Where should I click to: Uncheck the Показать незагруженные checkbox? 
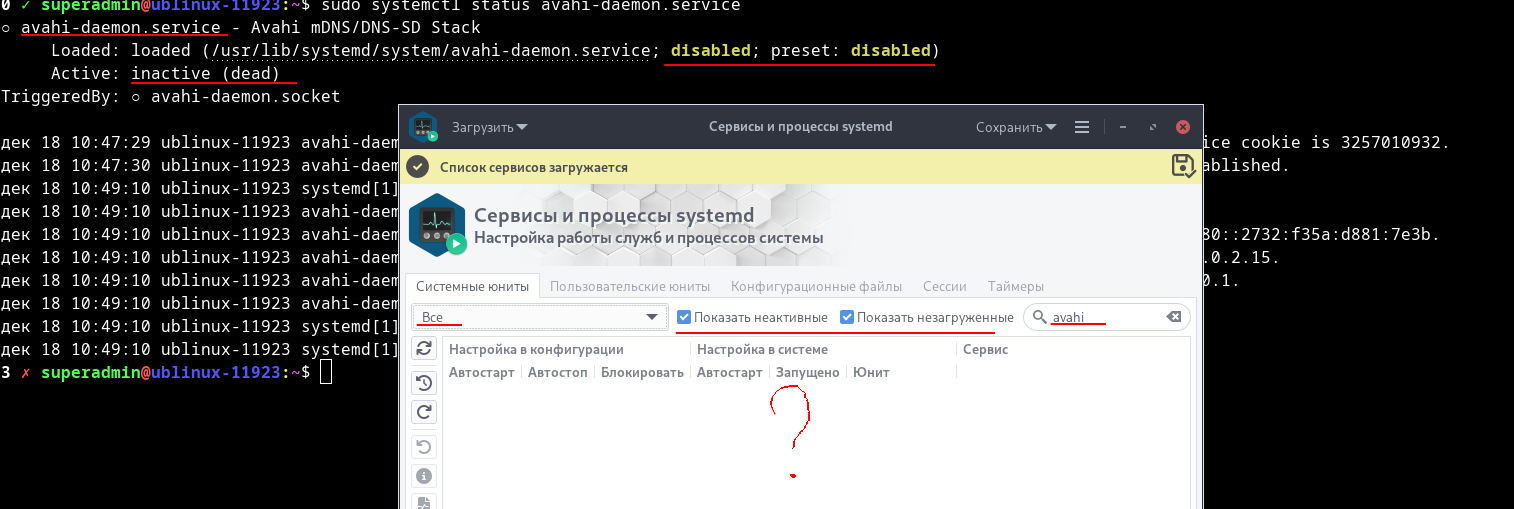pos(847,317)
